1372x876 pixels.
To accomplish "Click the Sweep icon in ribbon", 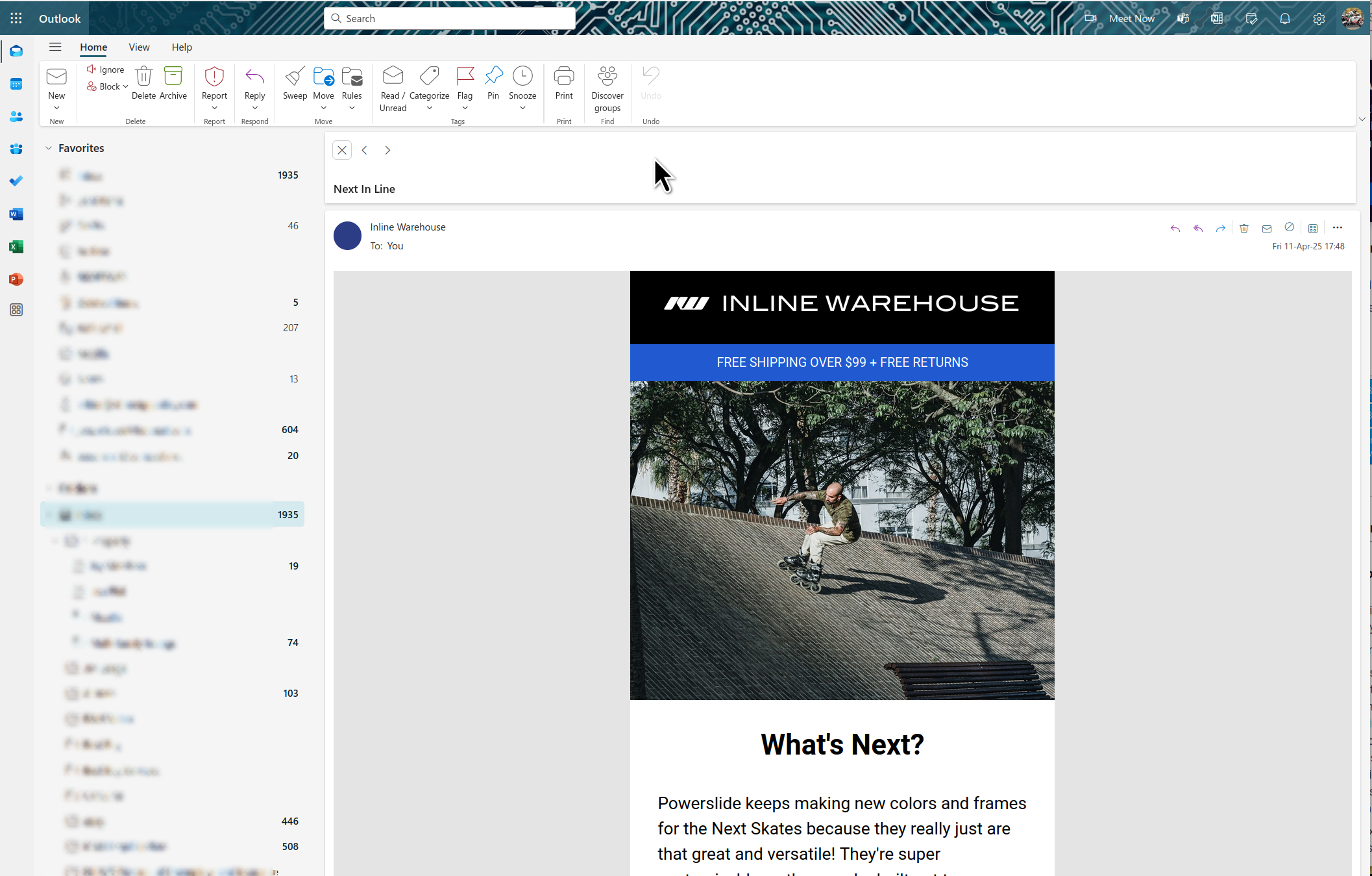I will click(295, 77).
